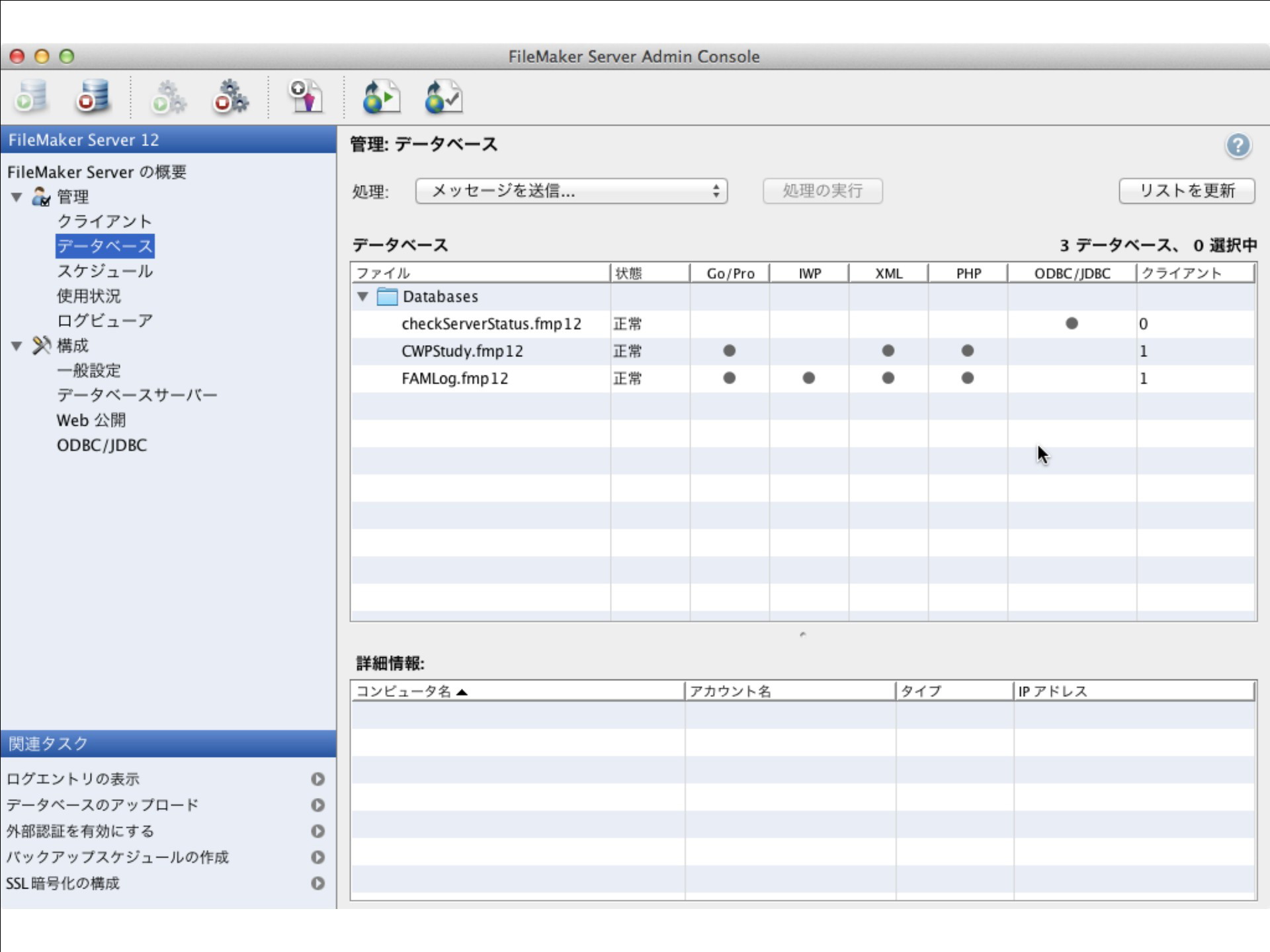1270x952 pixels.
Task: Open 一般設定 under 構成
Action: [x=89, y=370]
